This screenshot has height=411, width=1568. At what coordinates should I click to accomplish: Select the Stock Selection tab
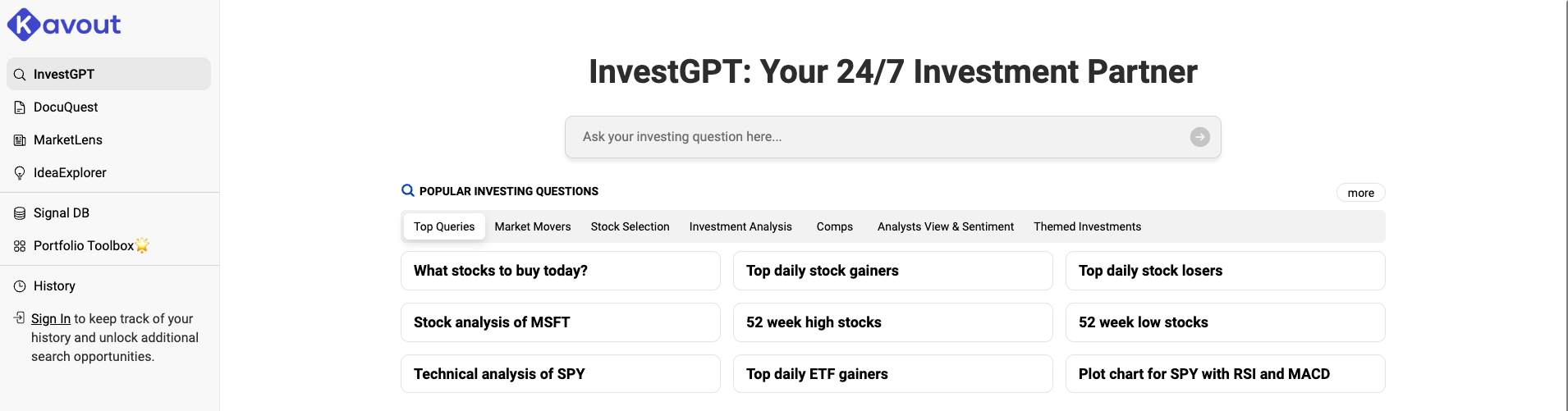(630, 226)
